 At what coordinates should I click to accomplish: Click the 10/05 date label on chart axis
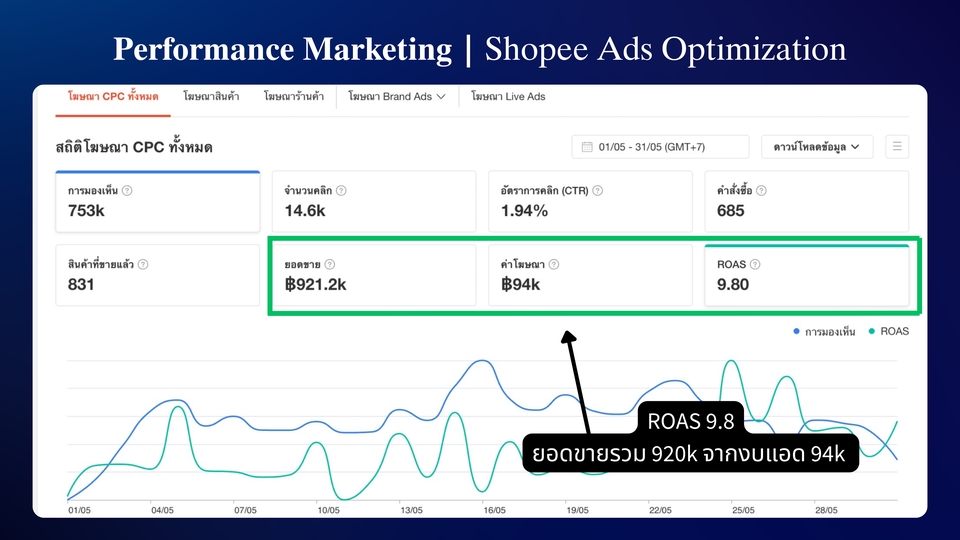click(x=328, y=510)
